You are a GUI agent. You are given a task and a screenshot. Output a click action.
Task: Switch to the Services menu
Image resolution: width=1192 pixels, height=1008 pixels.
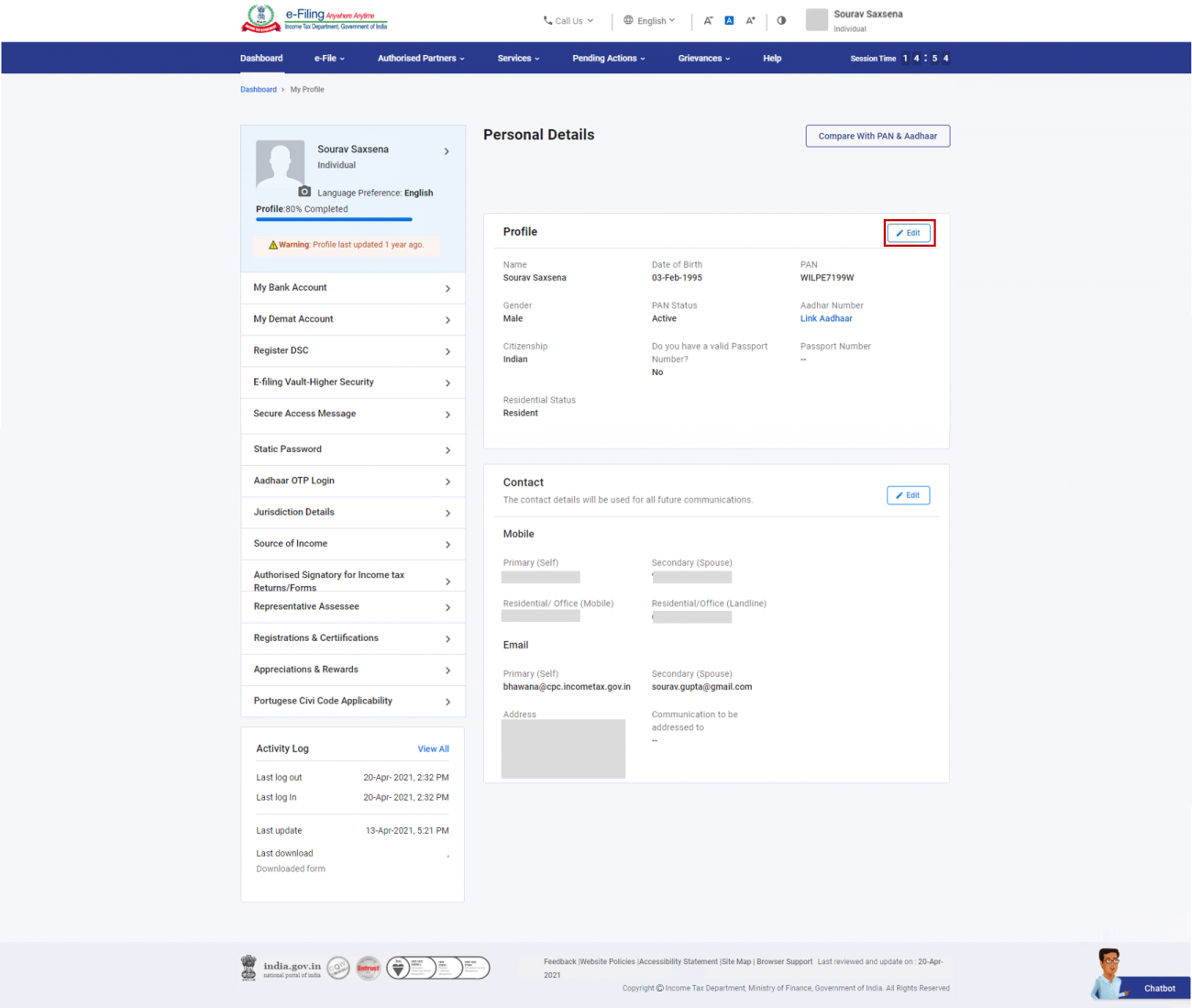coord(518,58)
